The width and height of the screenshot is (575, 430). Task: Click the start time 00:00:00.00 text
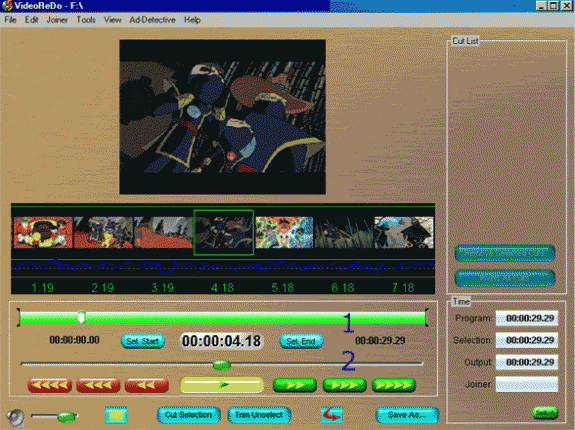tap(74, 340)
